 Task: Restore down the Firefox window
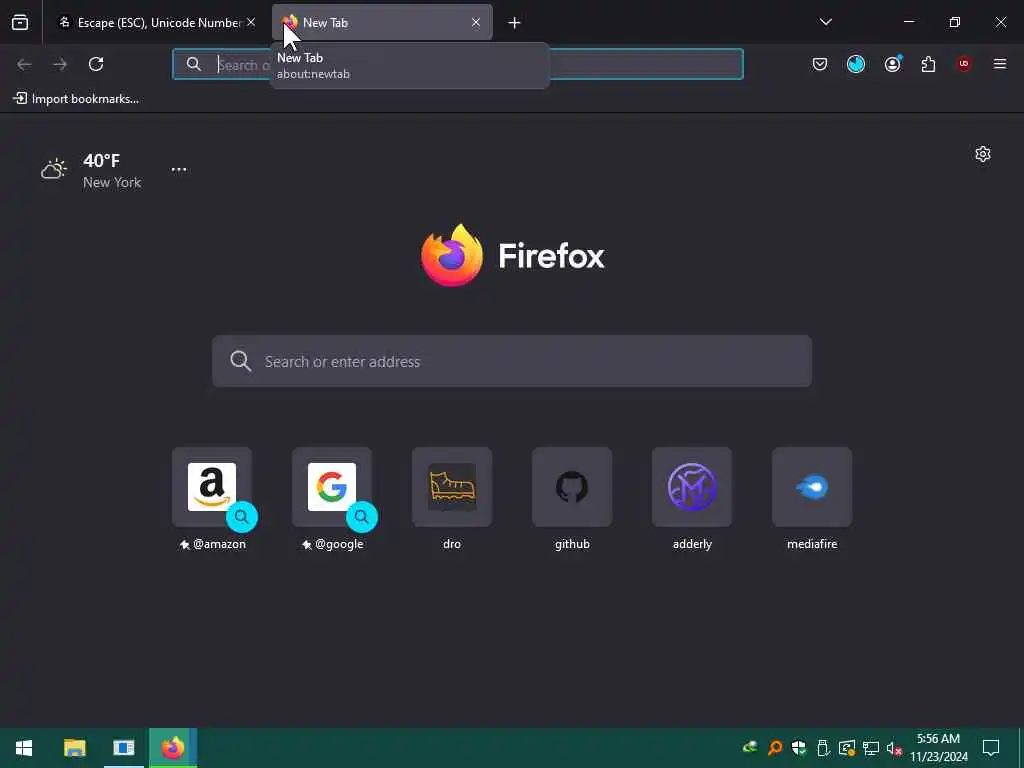pyautogui.click(x=955, y=22)
